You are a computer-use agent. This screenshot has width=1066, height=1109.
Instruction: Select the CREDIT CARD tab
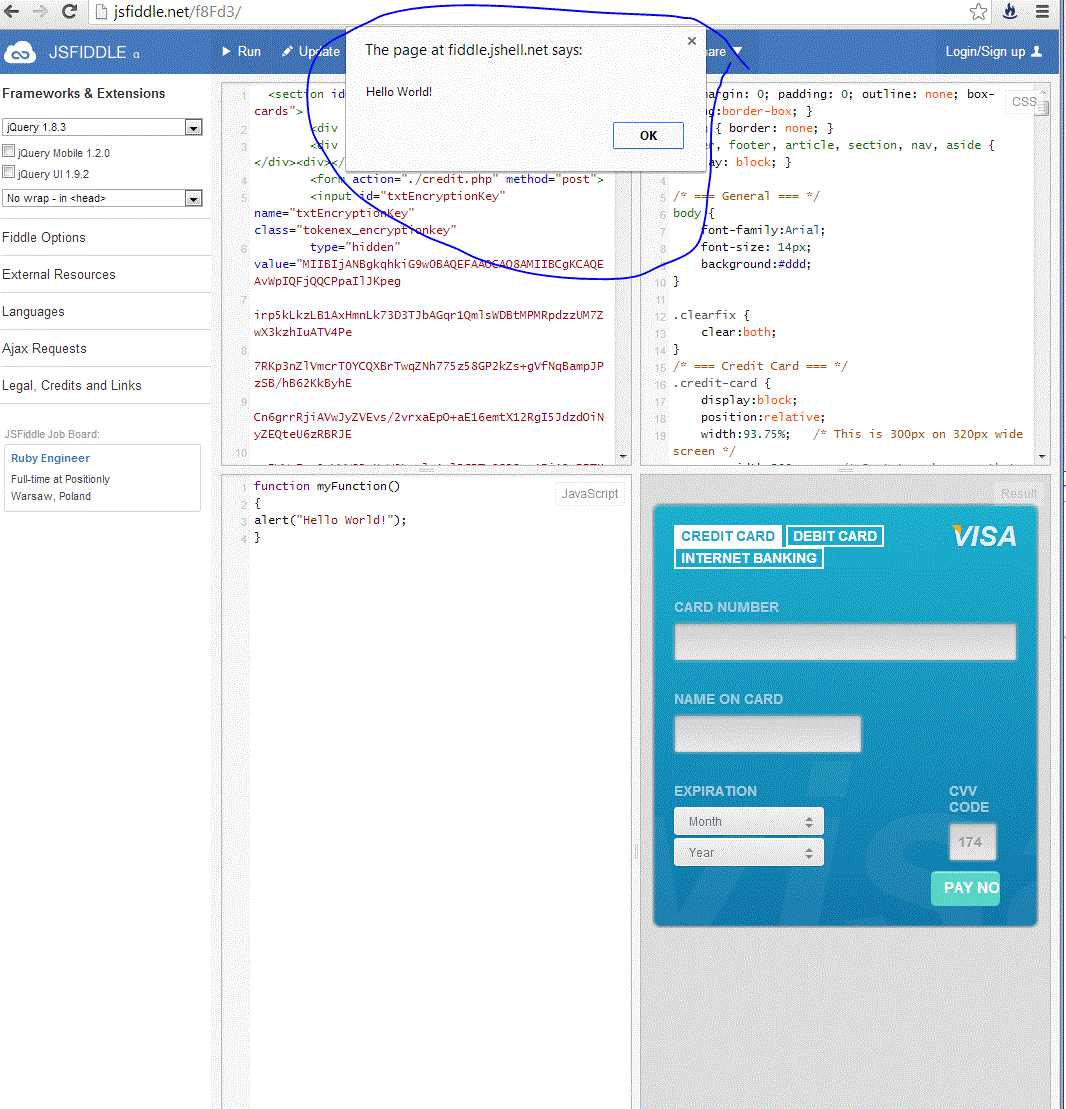(728, 536)
